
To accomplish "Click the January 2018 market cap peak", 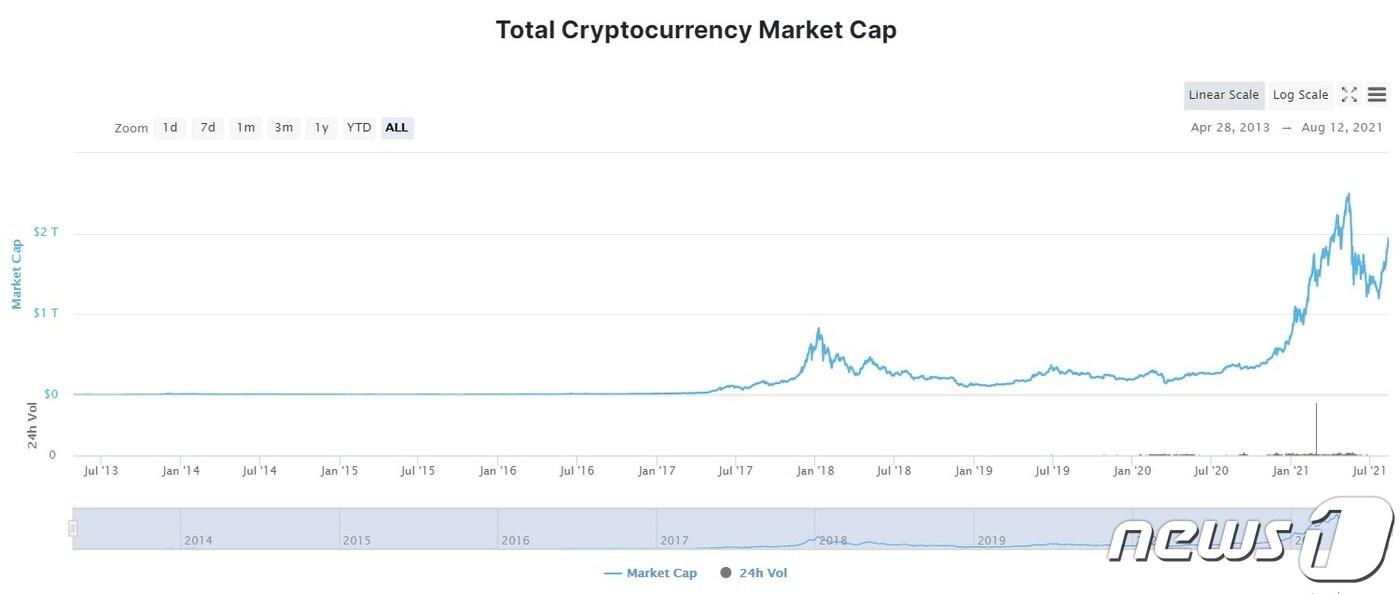I will pyautogui.click(x=819, y=329).
